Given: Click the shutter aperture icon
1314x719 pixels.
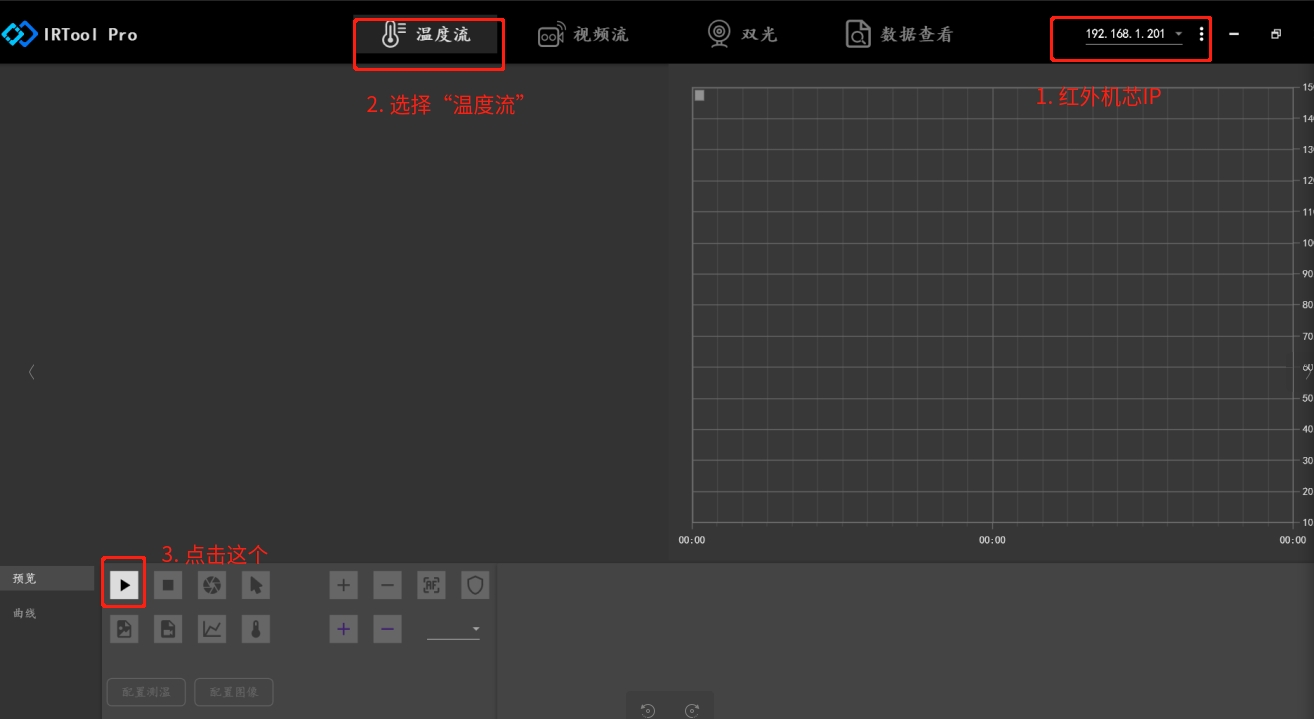Looking at the screenshot, I should point(212,585).
